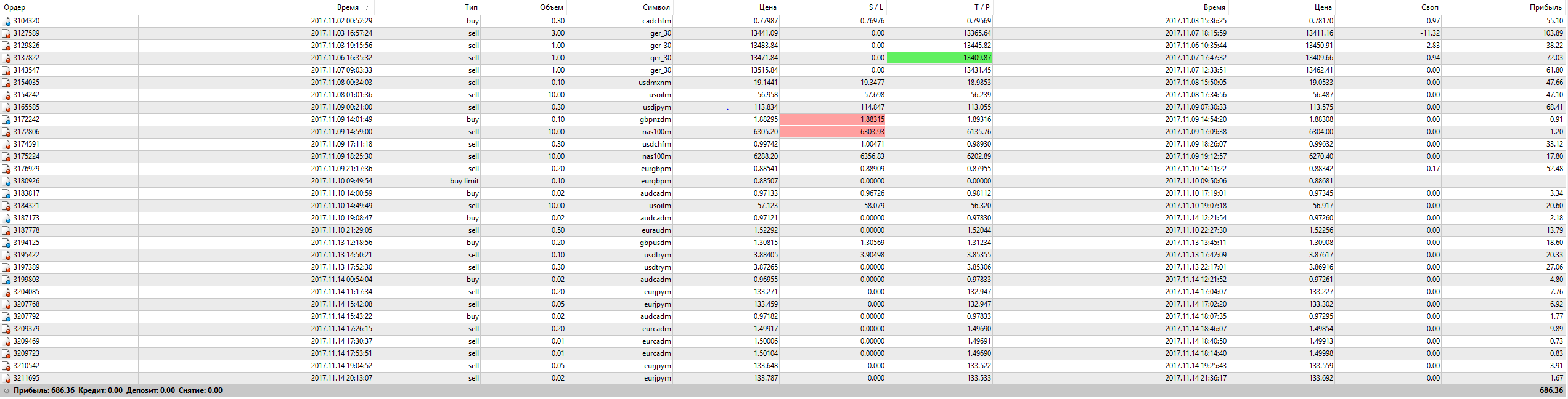The image size is (1568, 399).
Task: Click the Депозит: 0.00 summary text
Action: pyautogui.click(x=150, y=390)
